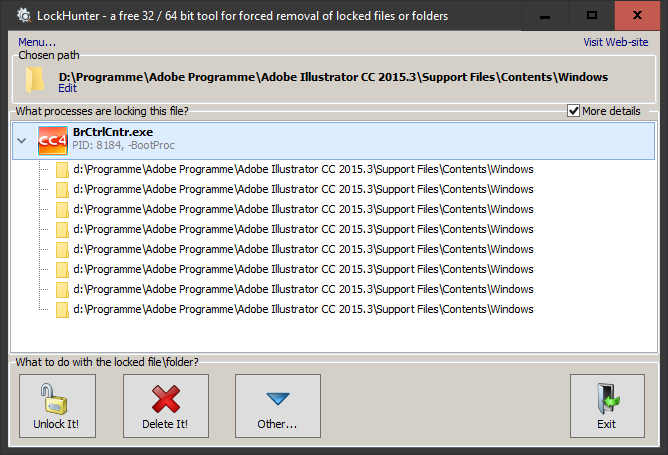
Task: Select the fifth locked Windows folder entry
Action: click(303, 249)
